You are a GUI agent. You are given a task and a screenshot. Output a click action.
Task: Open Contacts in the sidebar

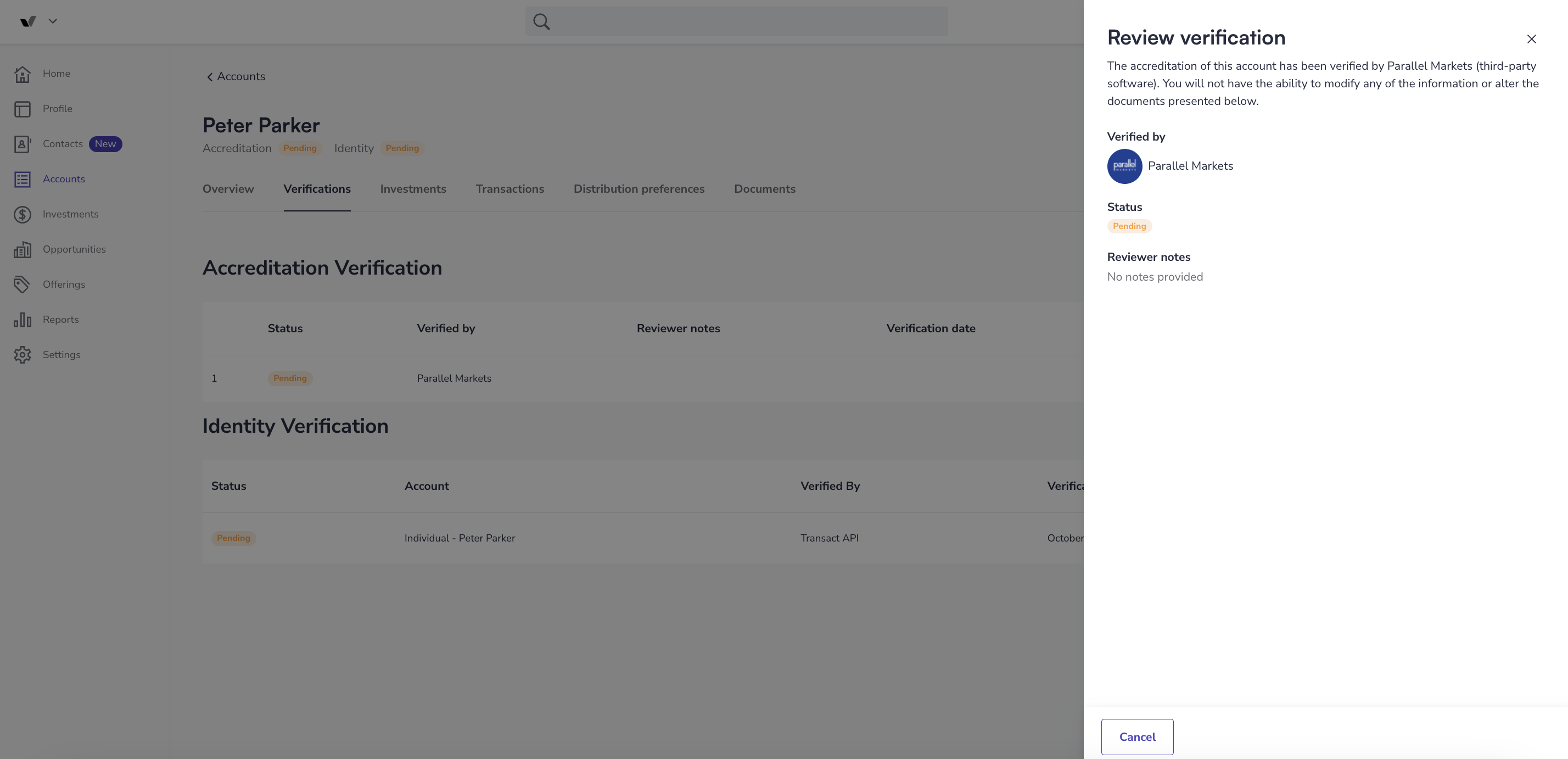click(x=63, y=144)
